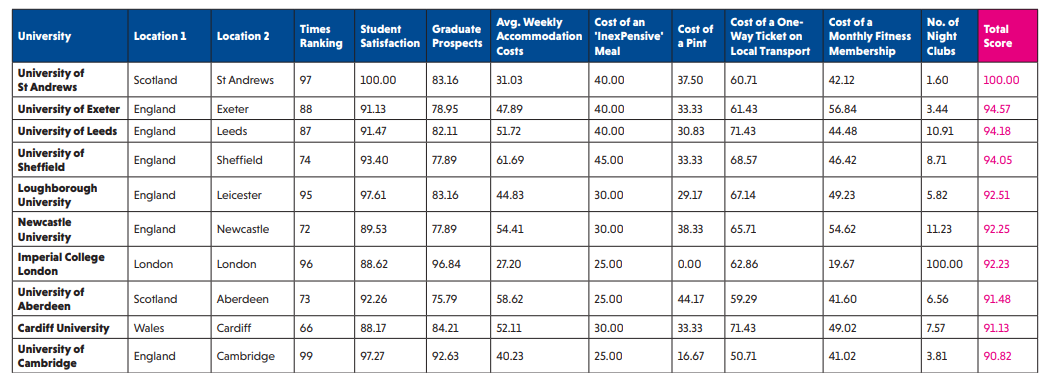Click the Wales location cell
Image resolution: width=1057 pixels, height=373 pixels.
click(169, 328)
